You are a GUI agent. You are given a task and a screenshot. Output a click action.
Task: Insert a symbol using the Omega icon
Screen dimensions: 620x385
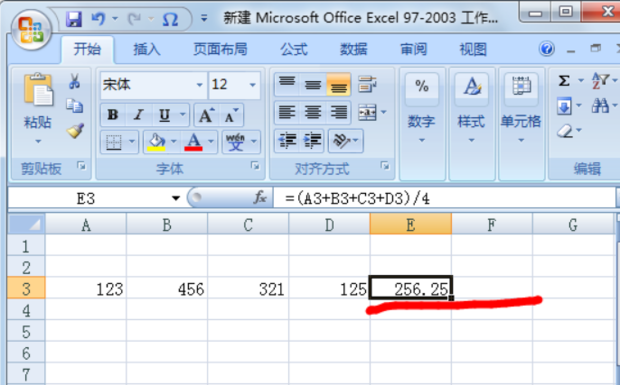[x=170, y=19]
